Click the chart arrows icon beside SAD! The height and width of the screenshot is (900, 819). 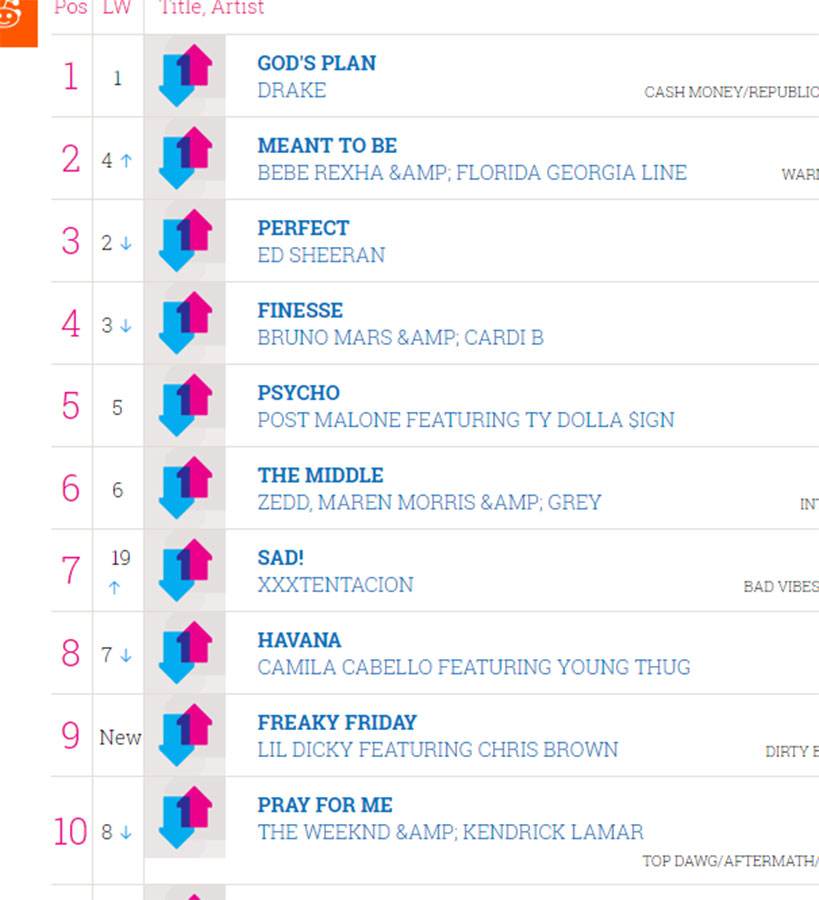tap(185, 570)
